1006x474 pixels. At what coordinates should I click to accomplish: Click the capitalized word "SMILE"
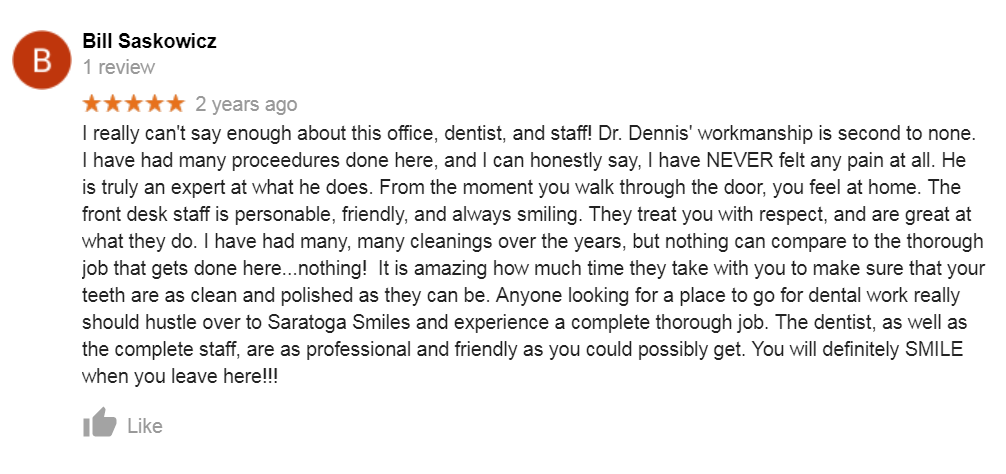click(934, 350)
